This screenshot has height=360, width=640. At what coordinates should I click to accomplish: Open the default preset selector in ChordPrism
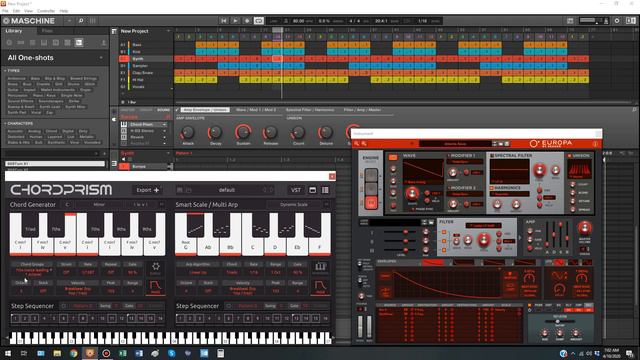coord(227,190)
